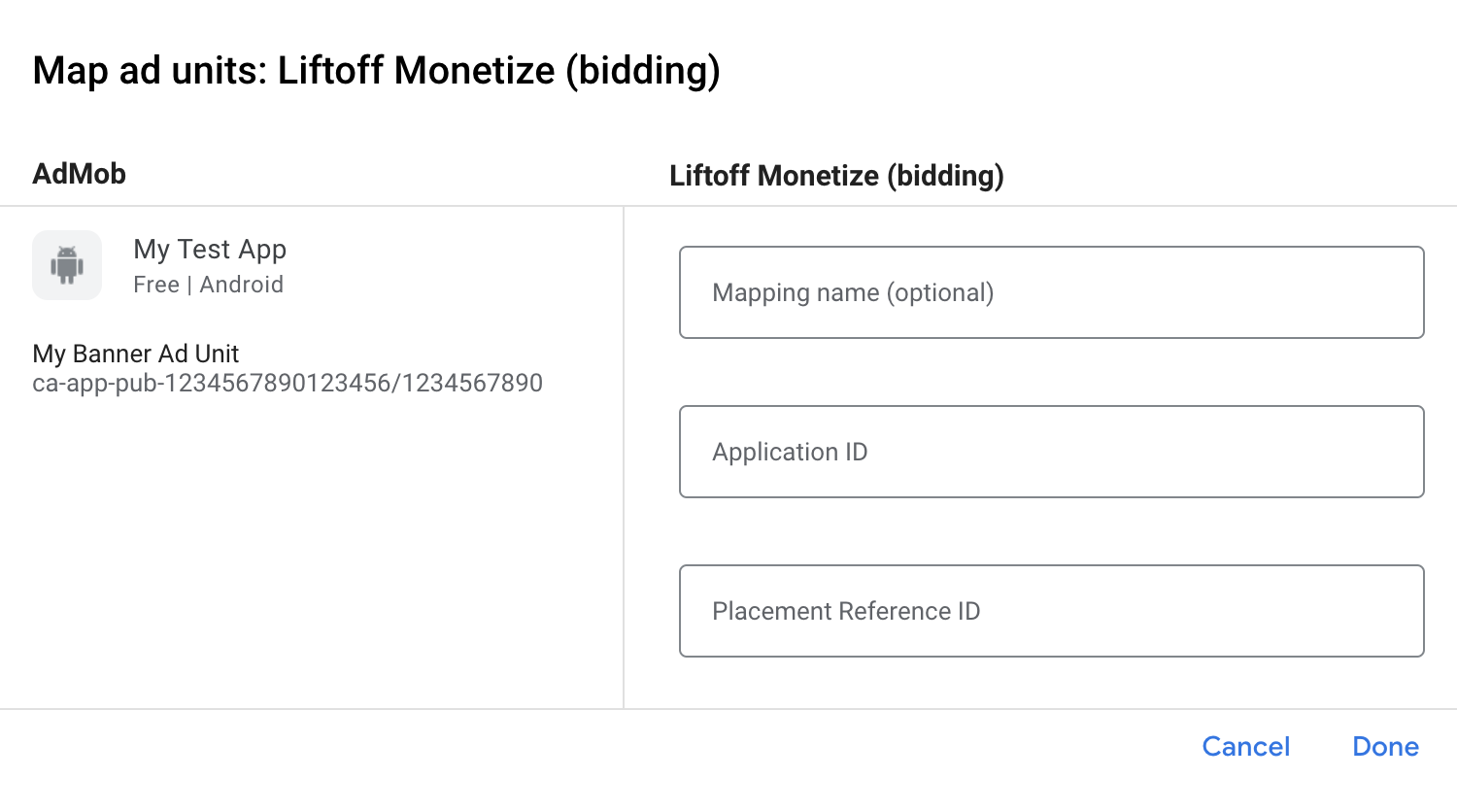Viewport: 1457px width, 812px height.
Task: Click the word Free under the app name
Action: (156, 285)
